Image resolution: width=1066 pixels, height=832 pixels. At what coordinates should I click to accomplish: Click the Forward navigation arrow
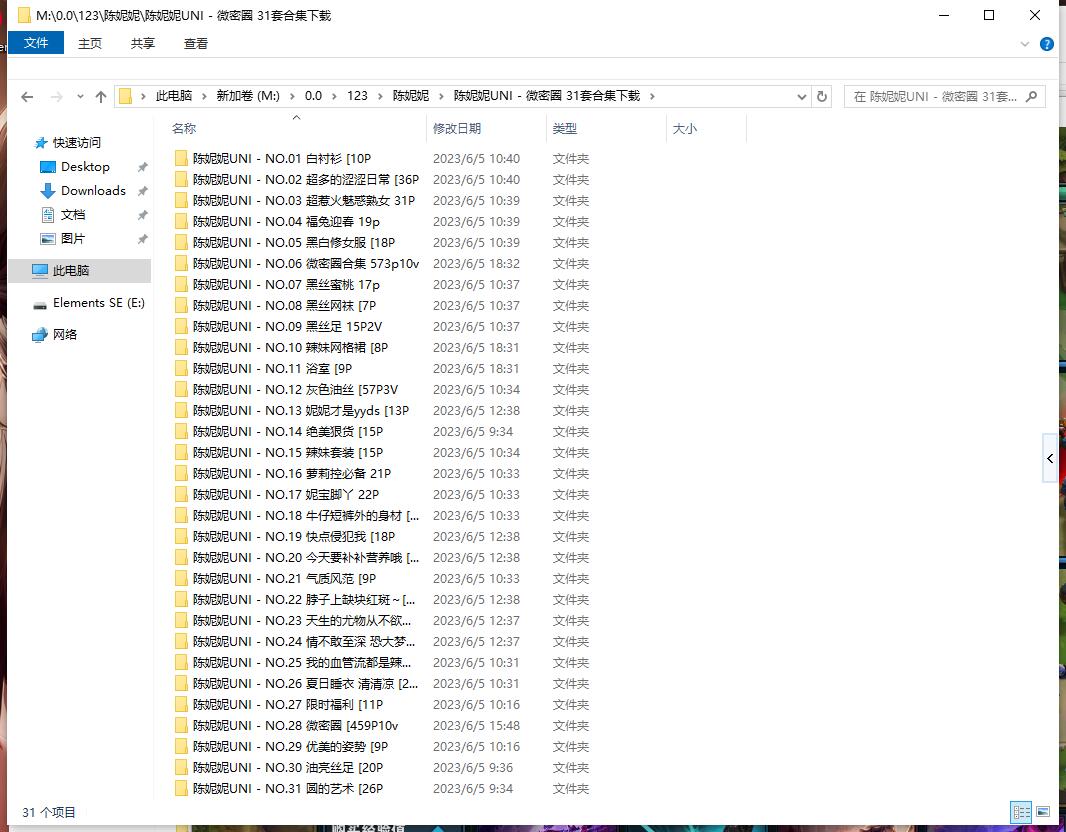56,97
